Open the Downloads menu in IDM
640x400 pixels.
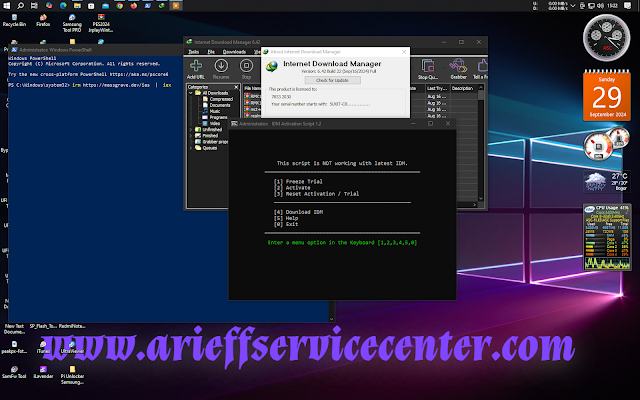[x=234, y=52]
